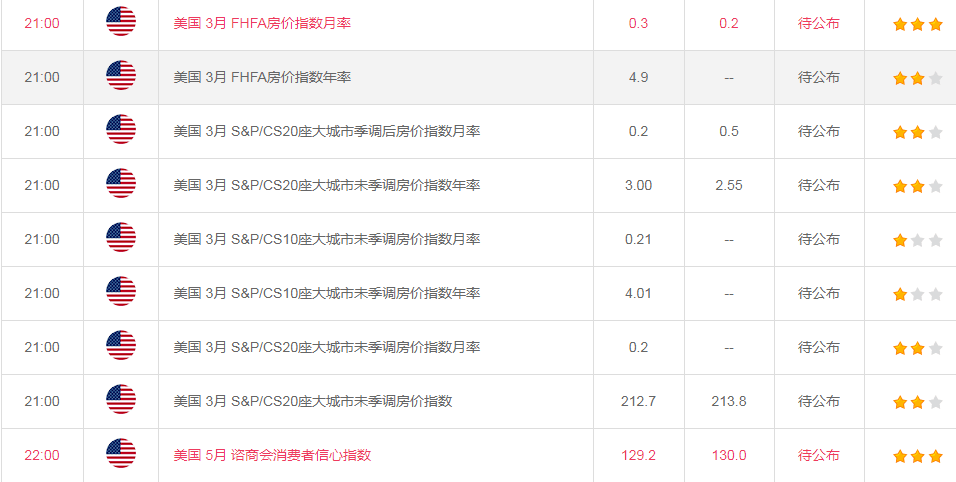Open S&P/CS10座大城市未季调房价指数年率 event
956x482 pixels.
point(327,293)
